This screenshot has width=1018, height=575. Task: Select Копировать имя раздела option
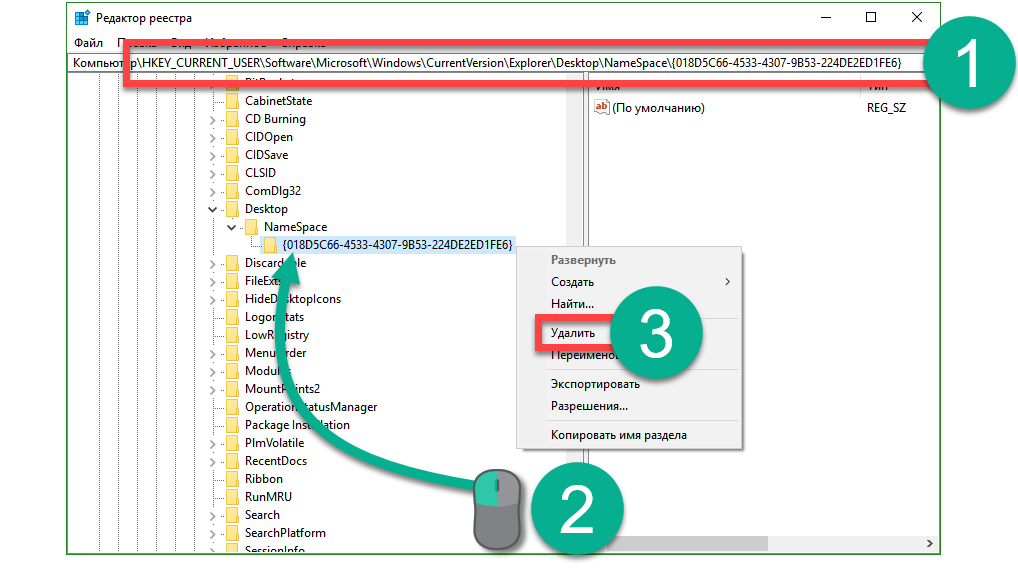(x=618, y=435)
